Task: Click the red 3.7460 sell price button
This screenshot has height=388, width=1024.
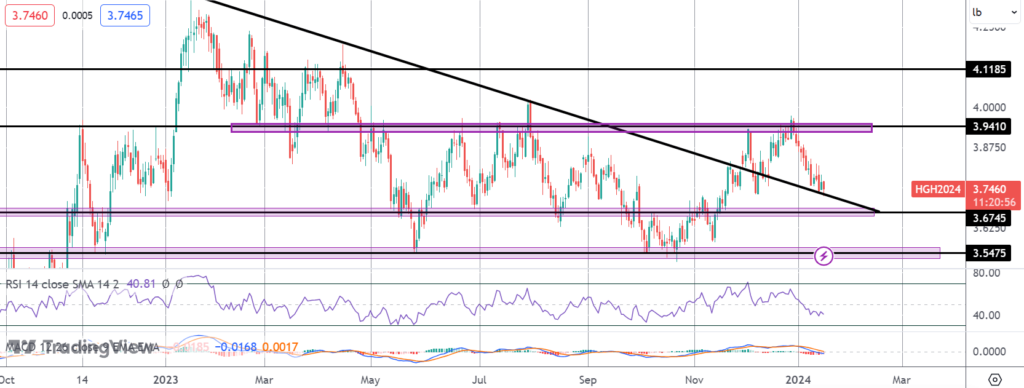Action: coord(29,16)
